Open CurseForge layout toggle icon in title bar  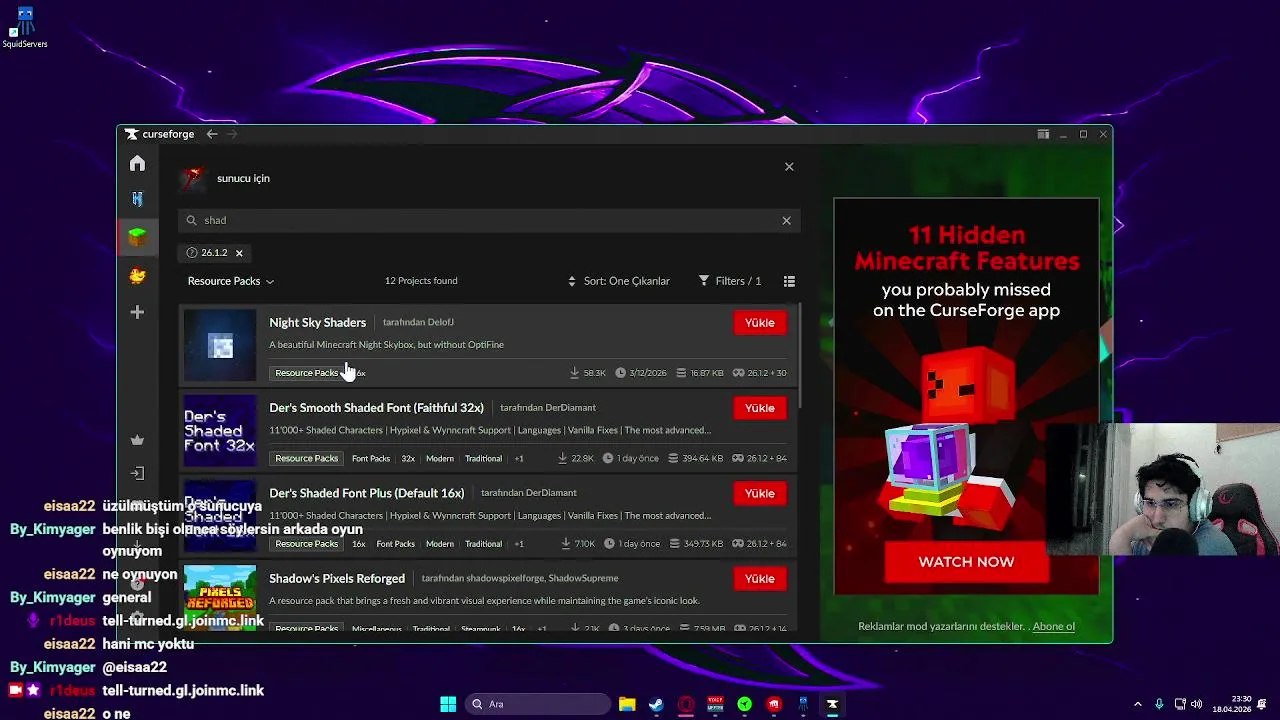(x=1043, y=134)
